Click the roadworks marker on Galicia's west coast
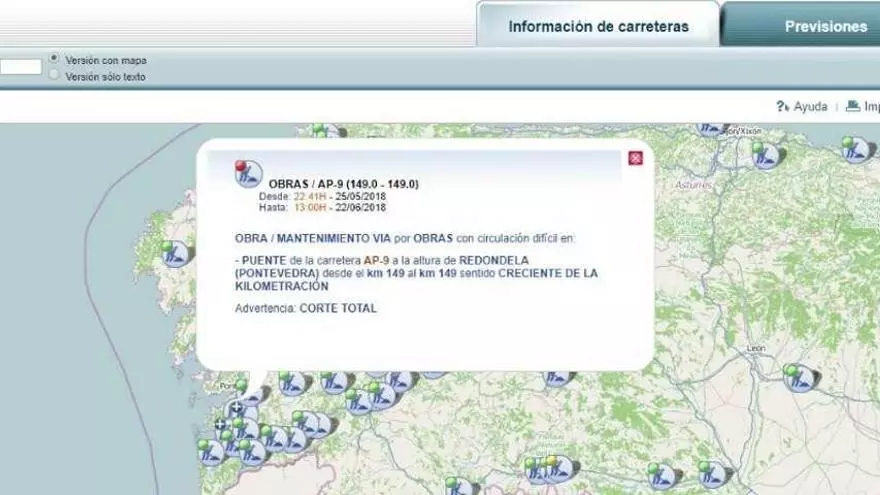This screenshot has height=495, width=880. [x=177, y=254]
